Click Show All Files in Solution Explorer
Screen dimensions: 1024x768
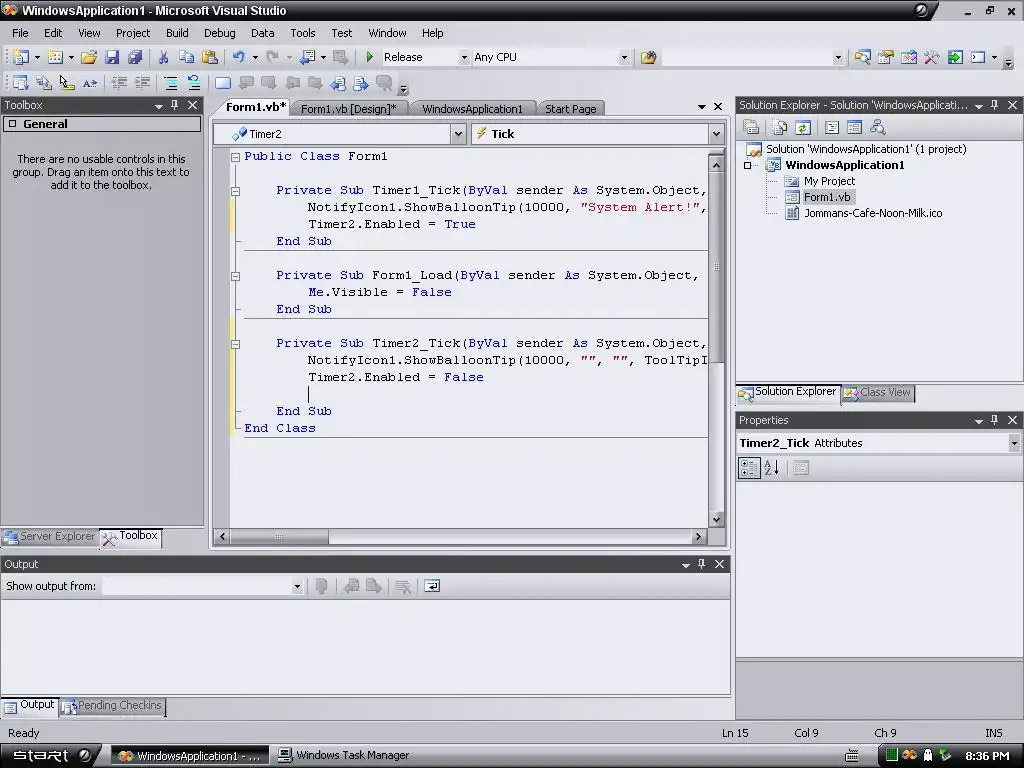click(x=779, y=127)
